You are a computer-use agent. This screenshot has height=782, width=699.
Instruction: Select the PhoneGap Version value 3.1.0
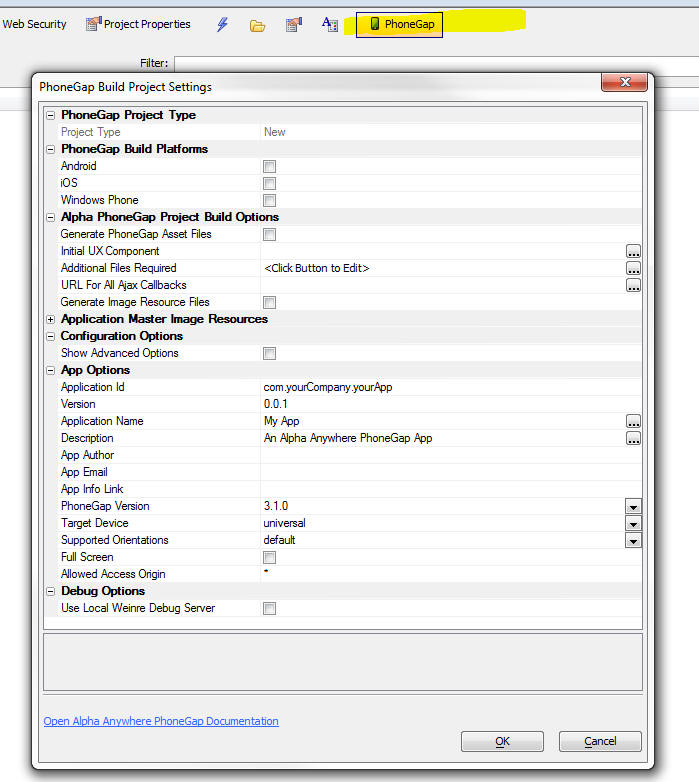276,506
